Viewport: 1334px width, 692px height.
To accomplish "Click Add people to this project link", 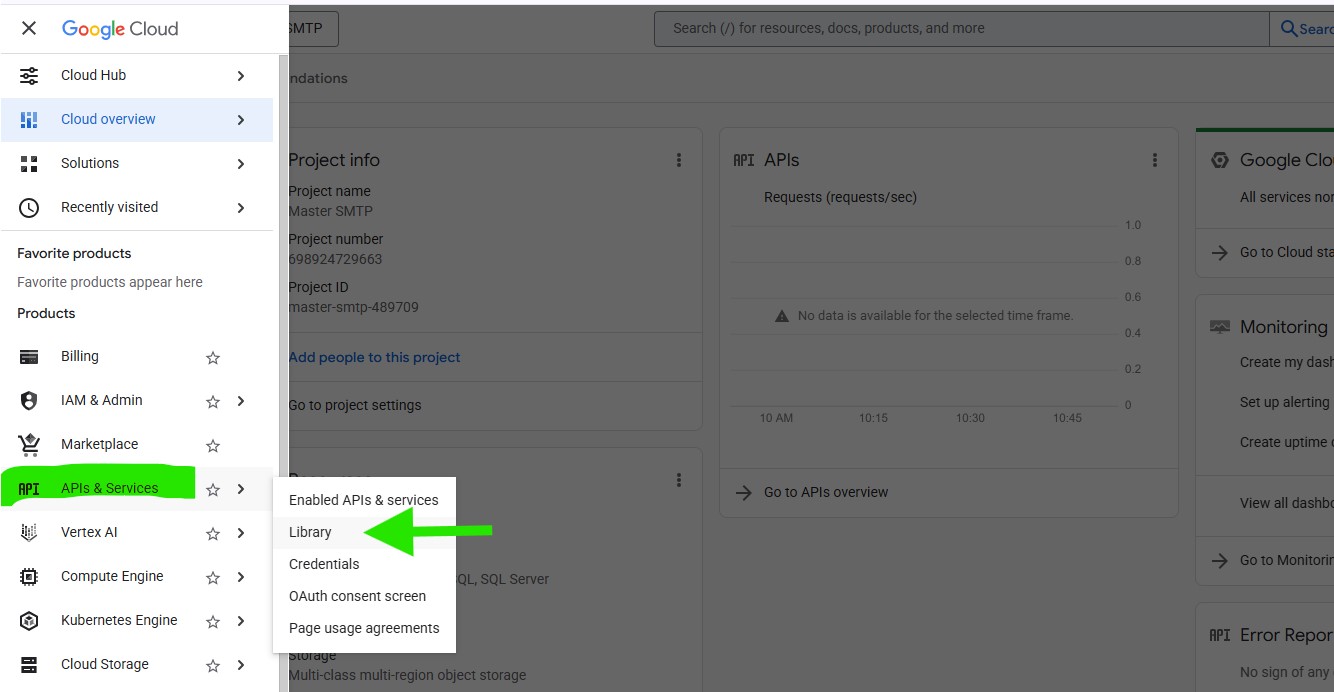I will 374,357.
